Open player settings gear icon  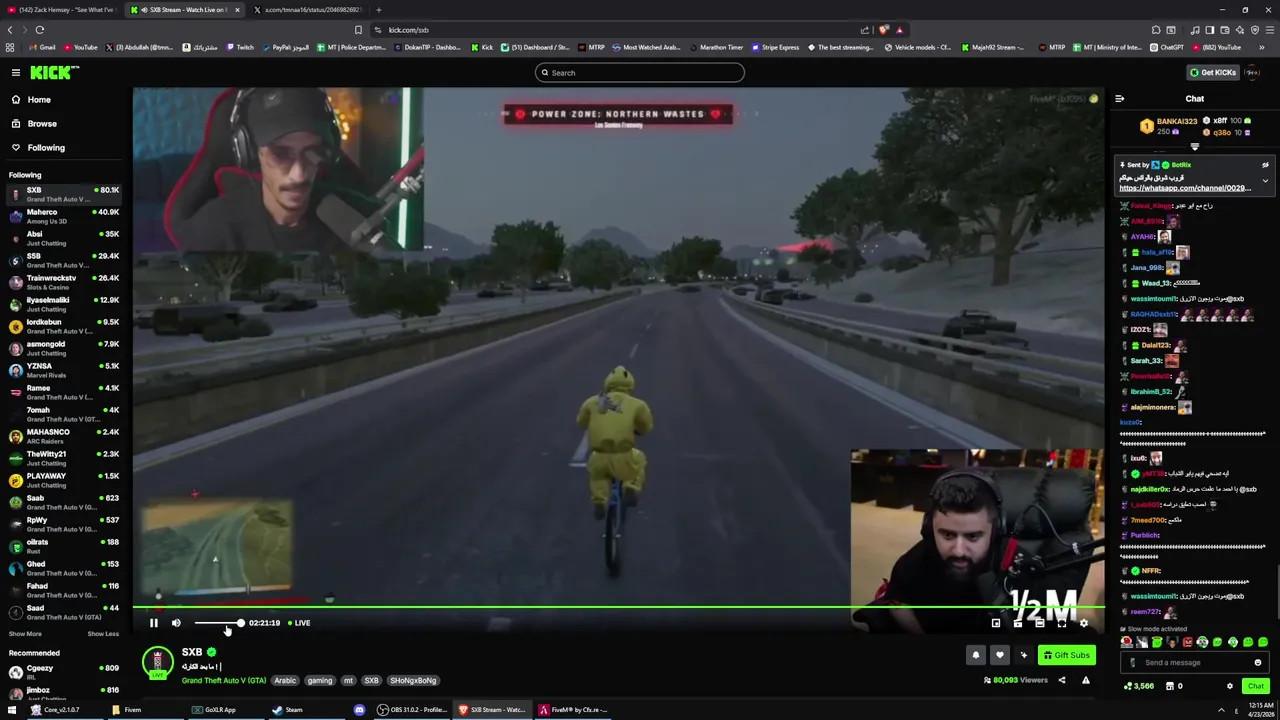click(x=1084, y=623)
